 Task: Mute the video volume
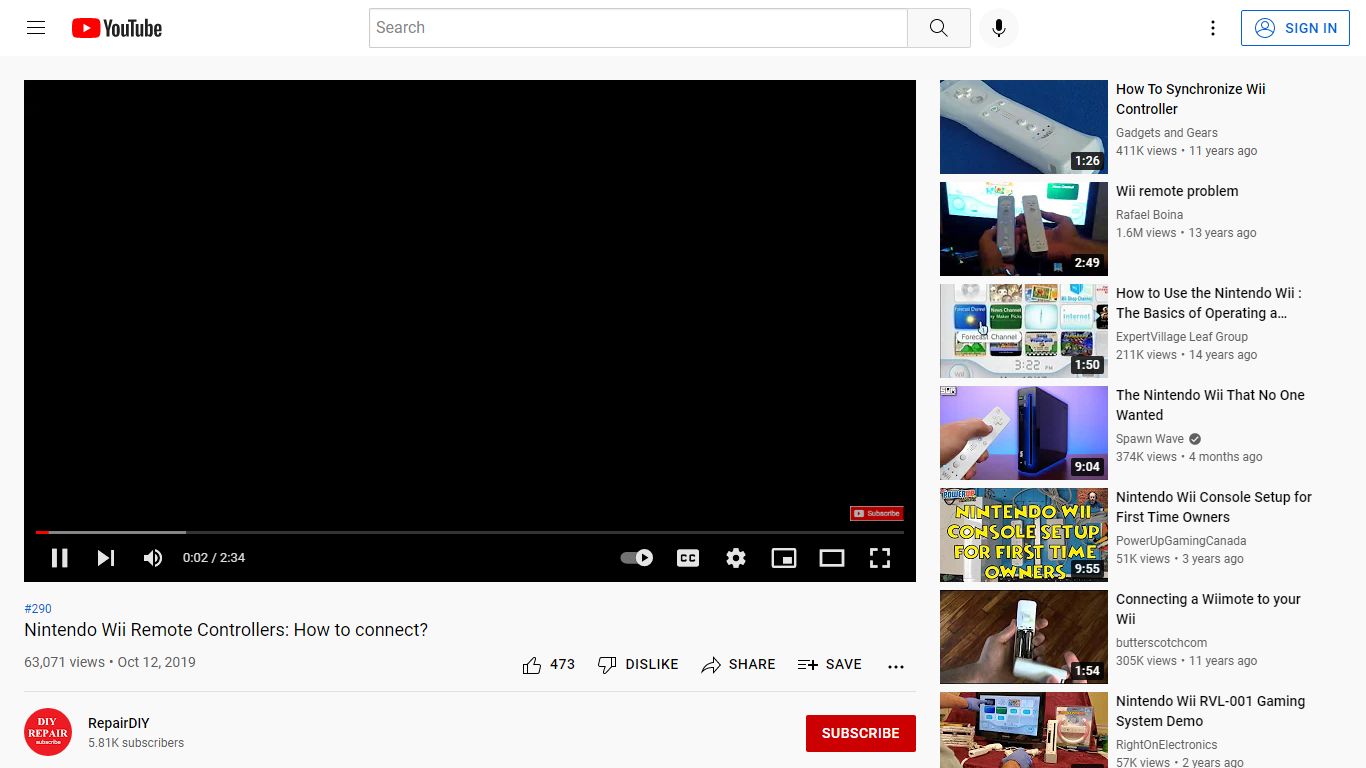click(x=153, y=558)
